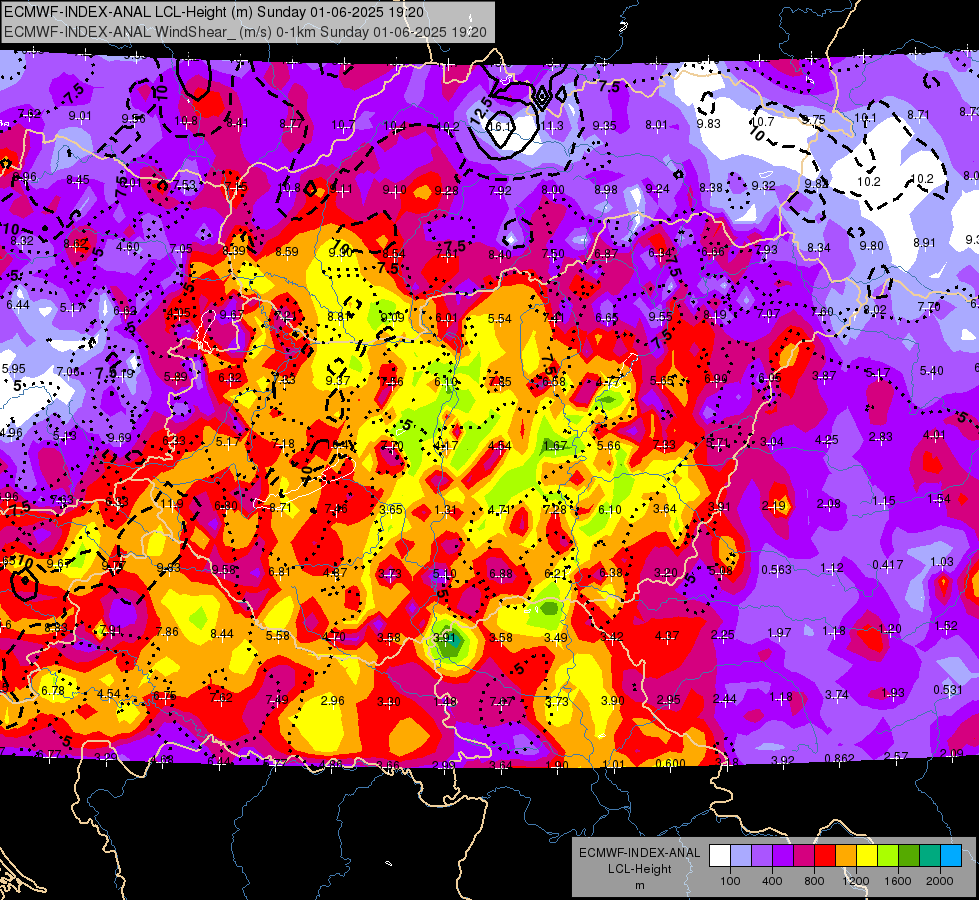
Task: Click the 9.09 grid value
Action: [x=392, y=317]
